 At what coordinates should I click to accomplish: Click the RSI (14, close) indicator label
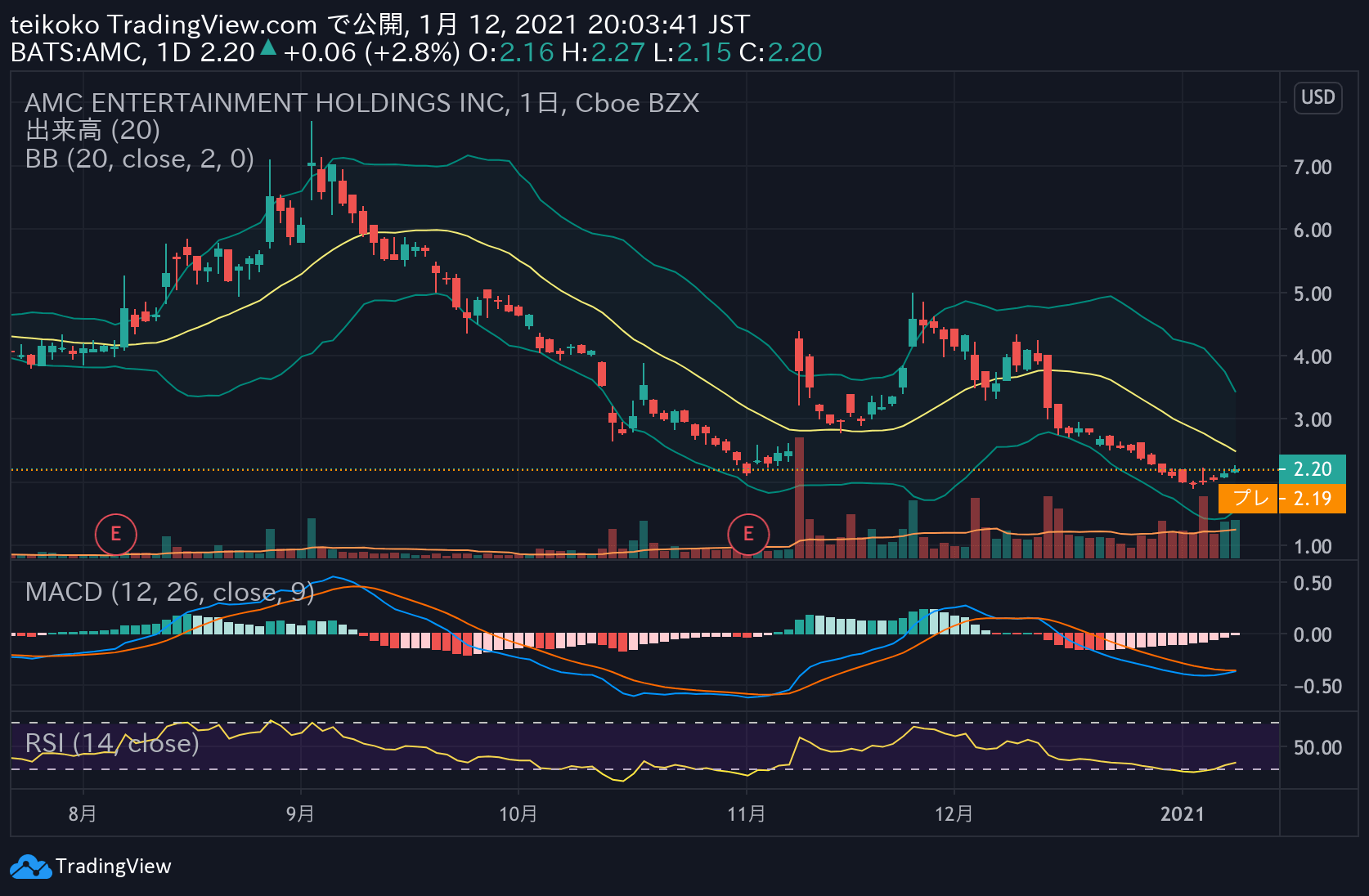pos(112,743)
